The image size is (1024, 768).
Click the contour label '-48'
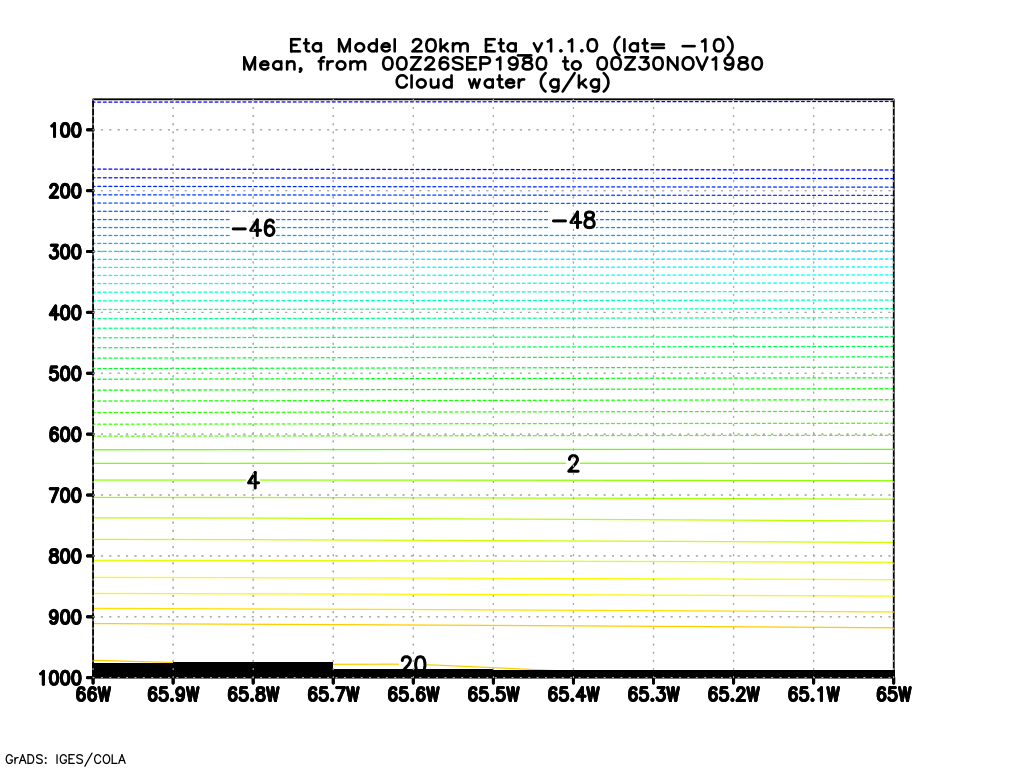(x=574, y=220)
